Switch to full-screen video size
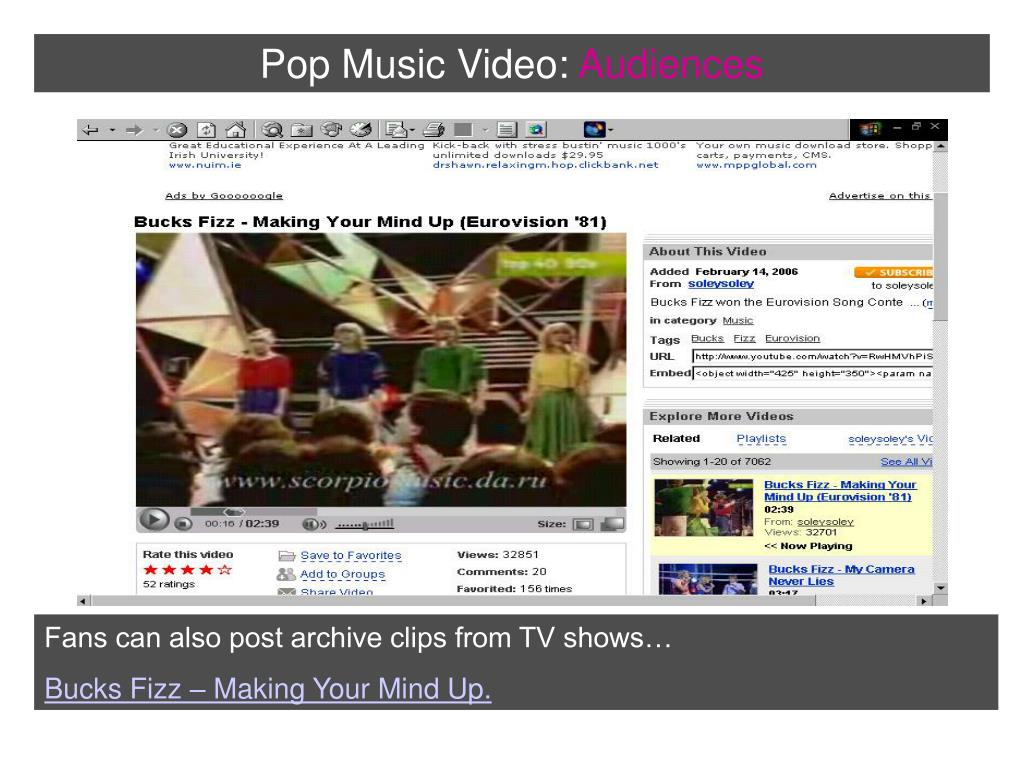The width and height of the screenshot is (1024, 768). coord(612,523)
